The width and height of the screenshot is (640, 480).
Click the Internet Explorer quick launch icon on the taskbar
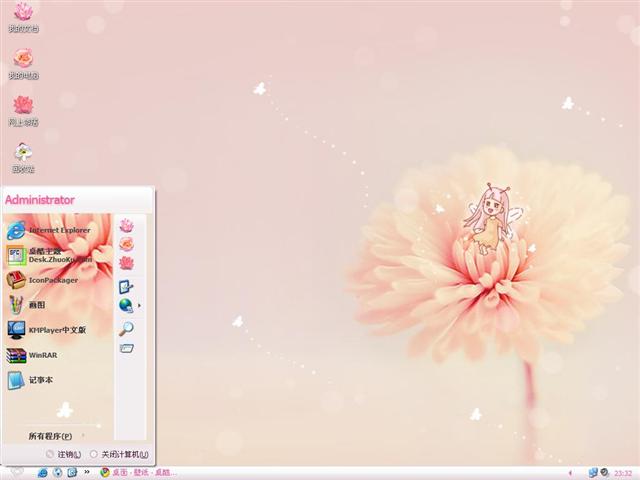tap(42, 473)
